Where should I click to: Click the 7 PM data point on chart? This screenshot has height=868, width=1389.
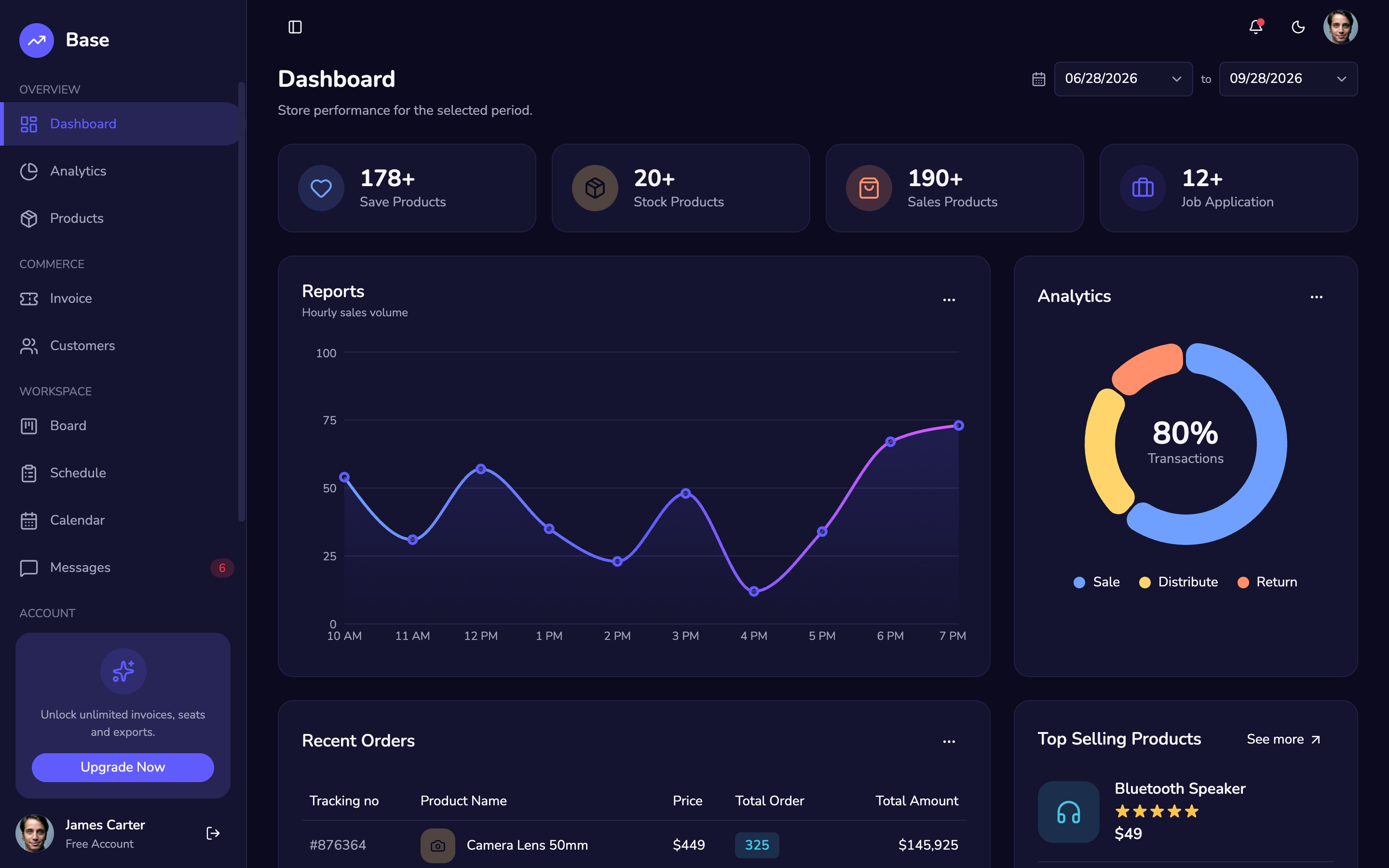pyautogui.click(x=958, y=425)
